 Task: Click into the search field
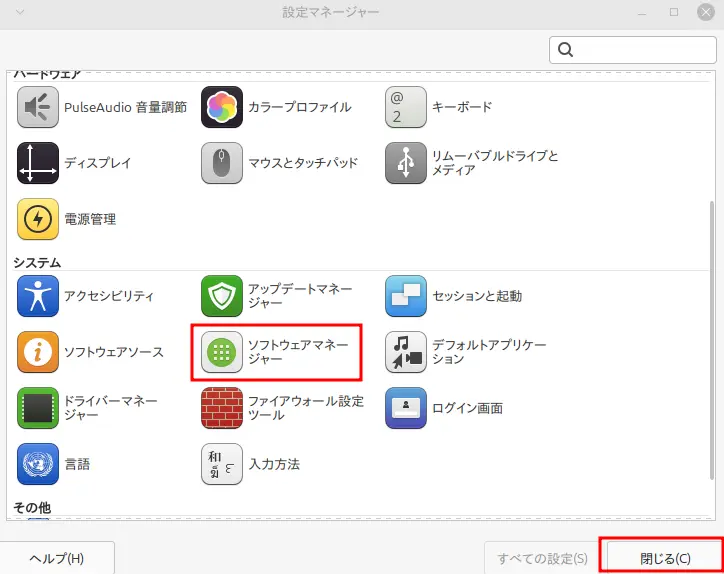[x=633, y=50]
